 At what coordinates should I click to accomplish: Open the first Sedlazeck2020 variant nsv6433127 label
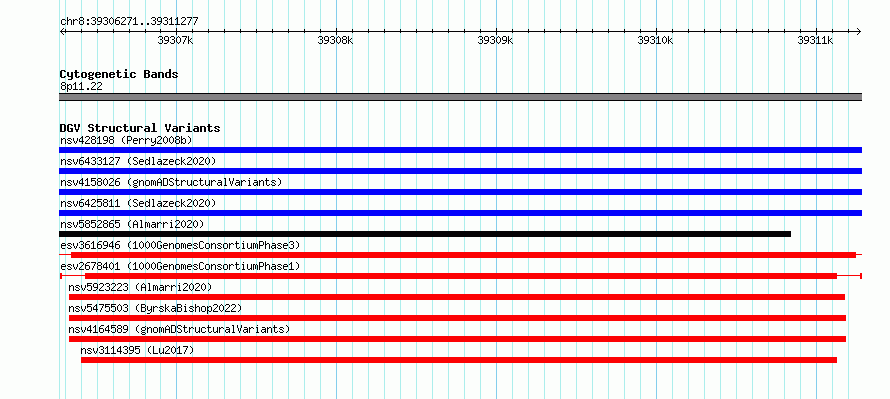coord(138,161)
